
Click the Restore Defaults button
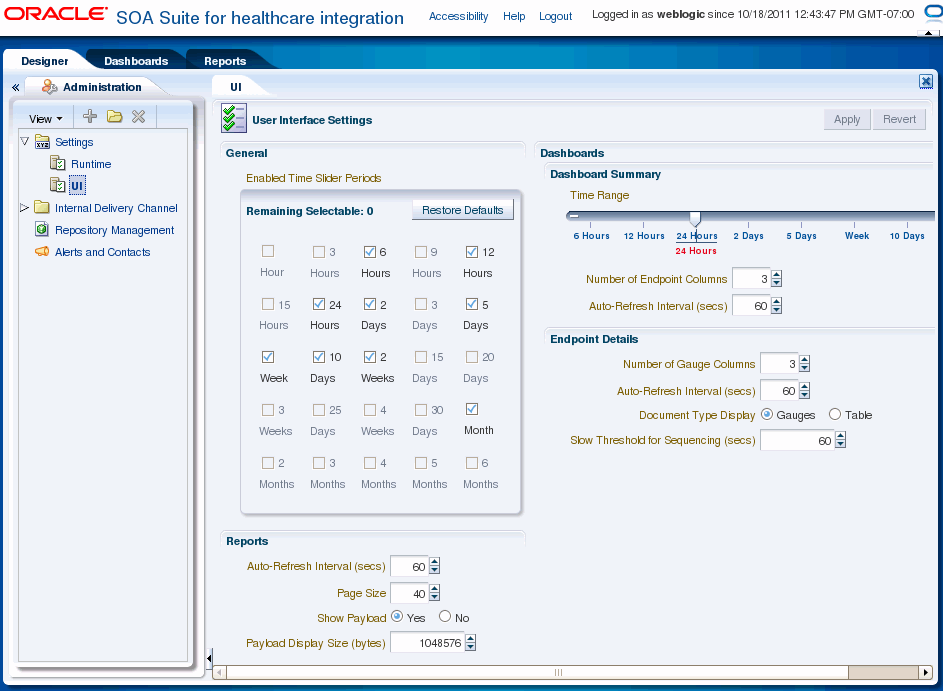[x=462, y=210]
